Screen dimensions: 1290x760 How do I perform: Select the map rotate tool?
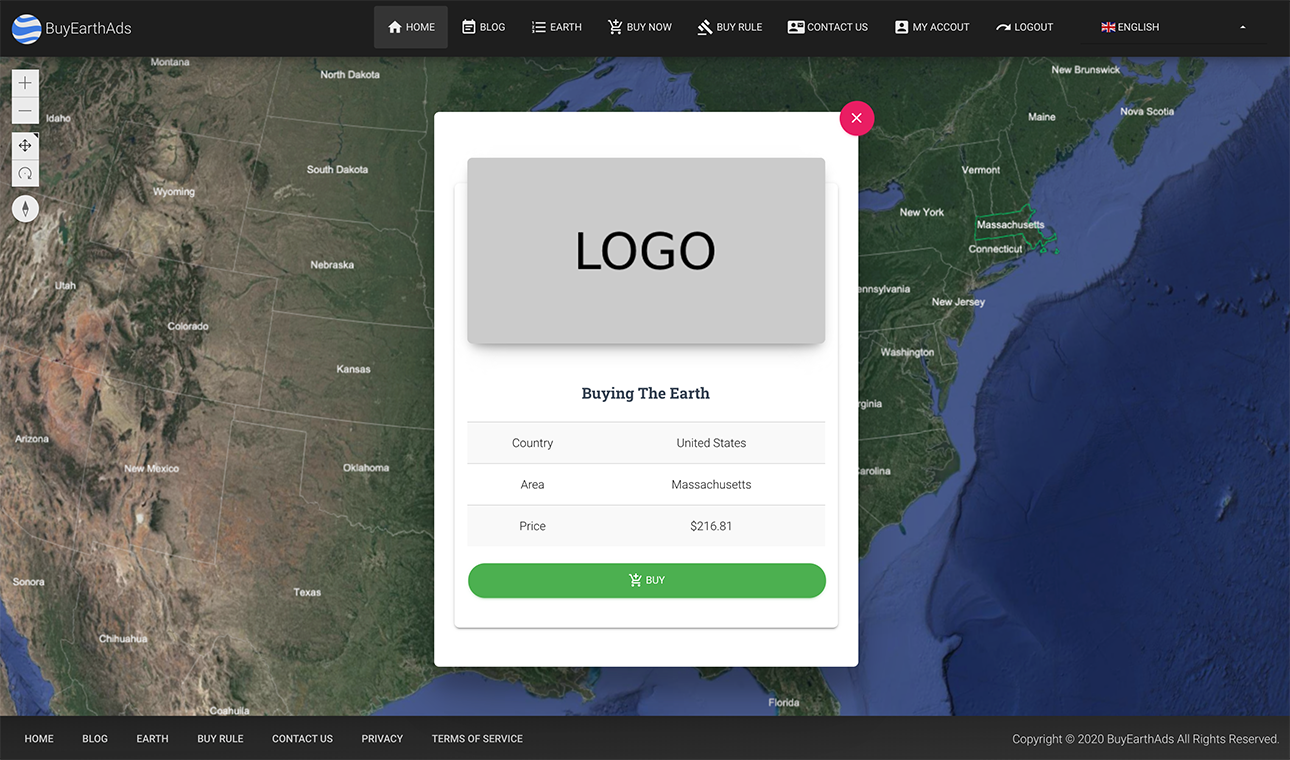[25, 173]
